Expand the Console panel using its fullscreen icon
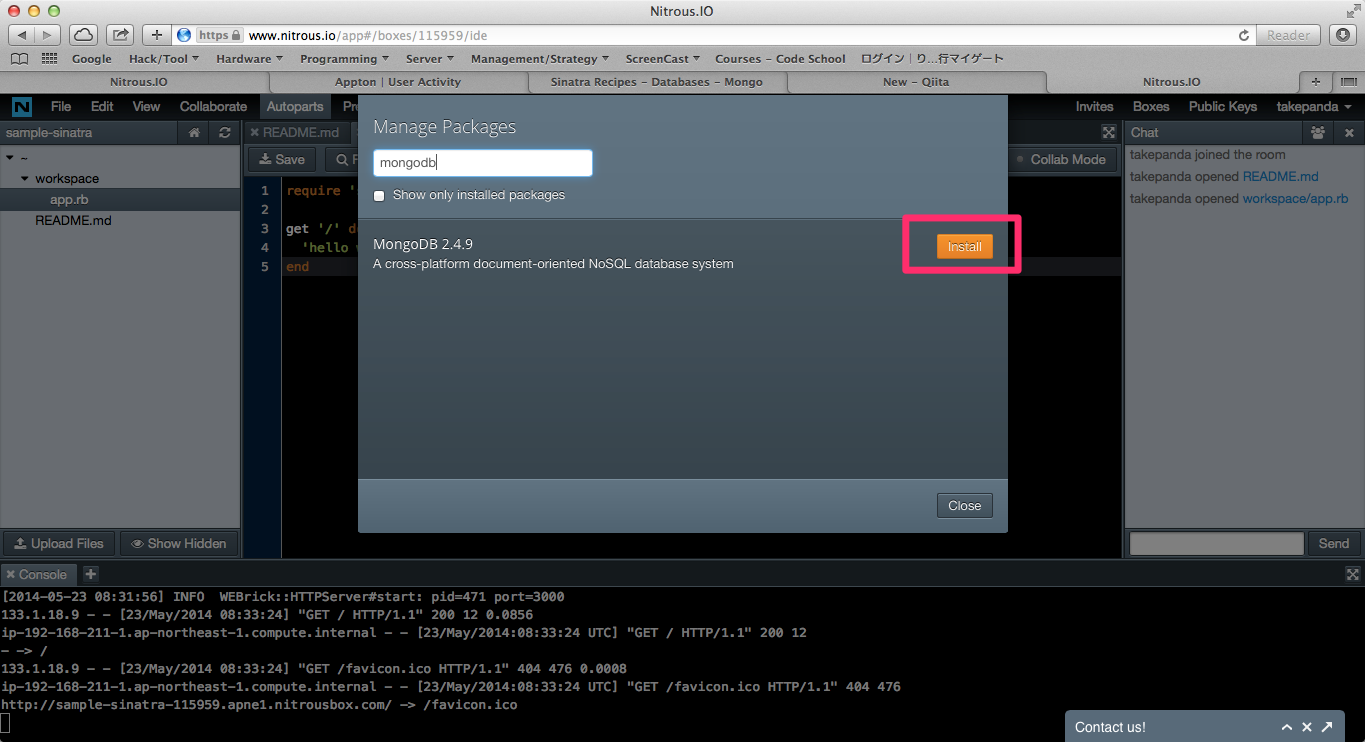This screenshot has height=742, width=1365. pyautogui.click(x=1352, y=573)
